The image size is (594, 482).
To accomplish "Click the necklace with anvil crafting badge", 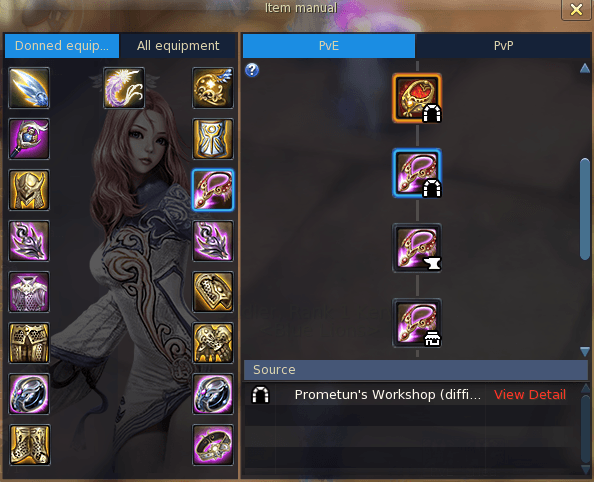I will point(417,248).
